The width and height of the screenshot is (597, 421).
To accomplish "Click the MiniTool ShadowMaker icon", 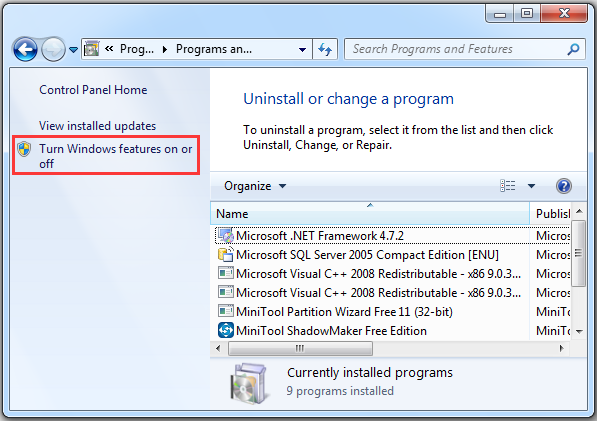I will [226, 330].
